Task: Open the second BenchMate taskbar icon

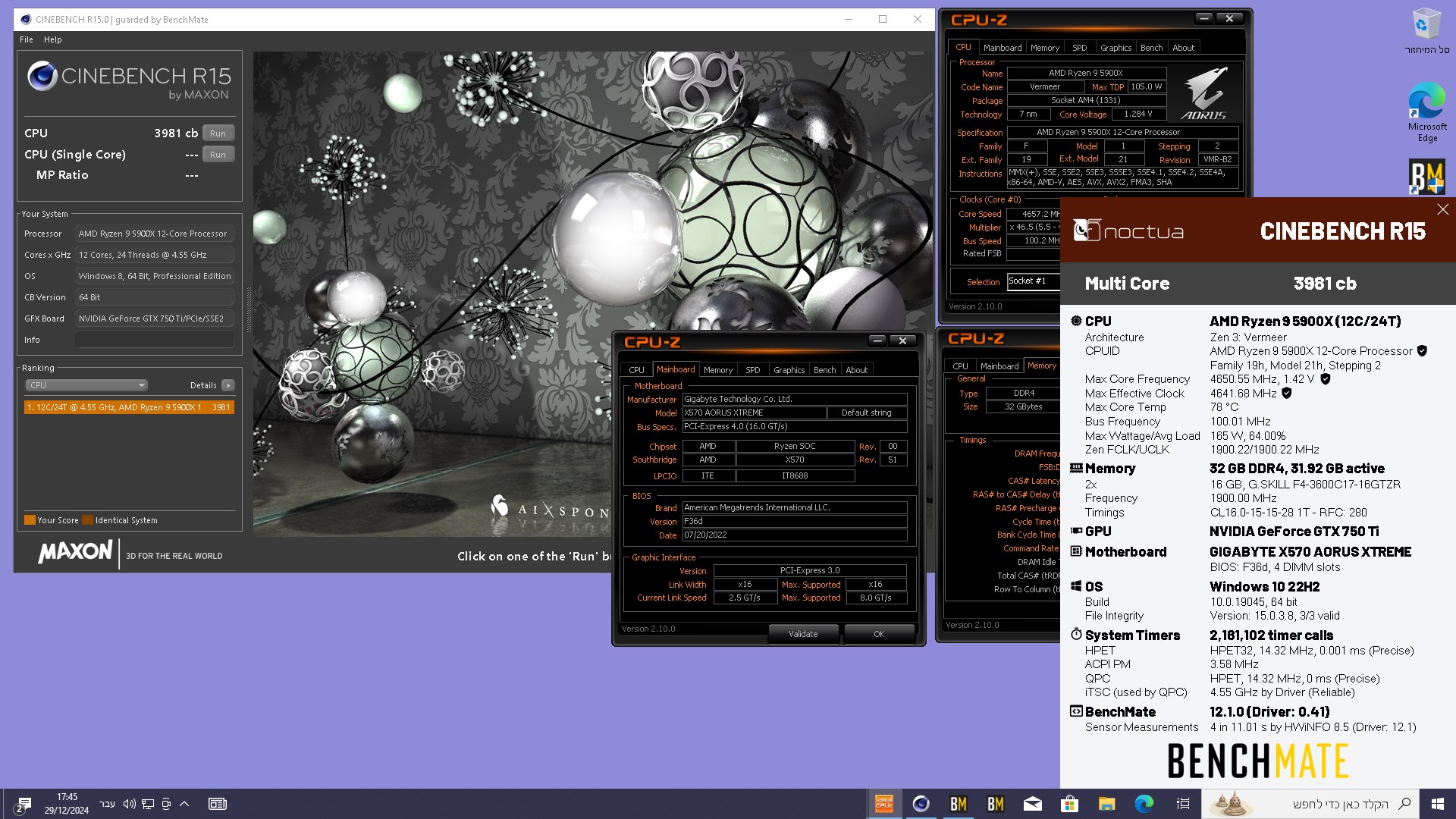Action: pos(995,804)
